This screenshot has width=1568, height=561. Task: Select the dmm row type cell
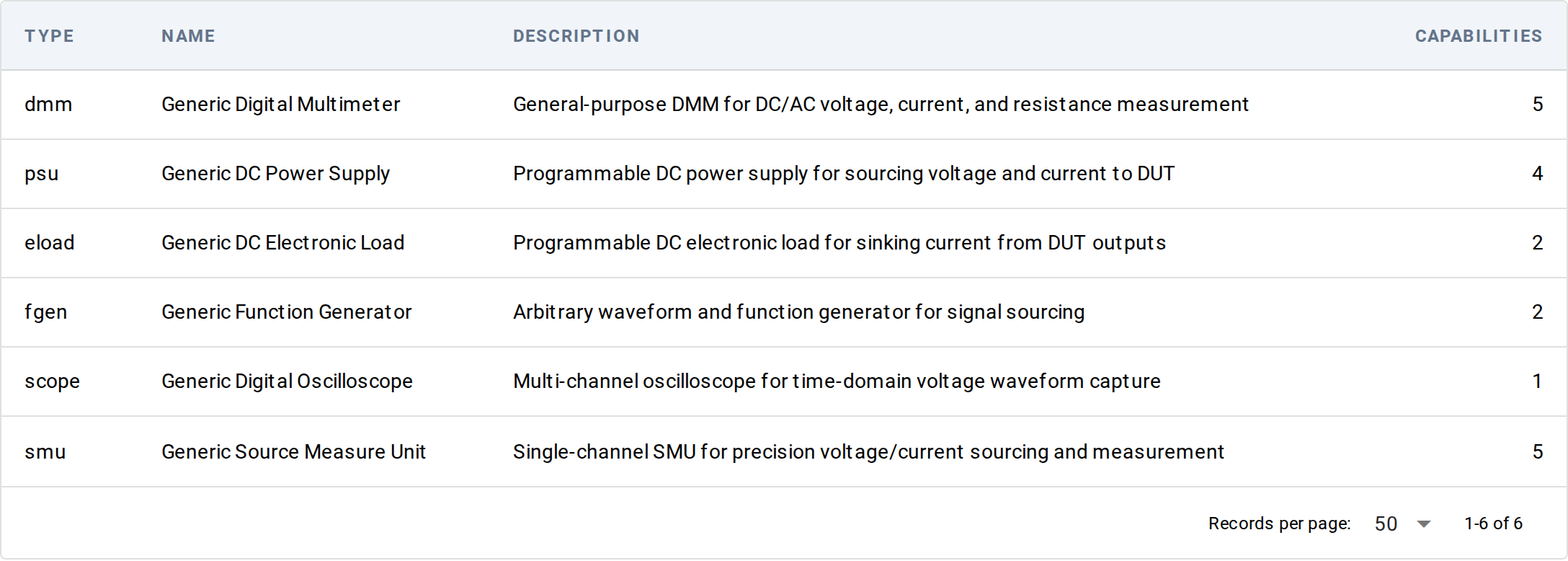[x=48, y=105]
